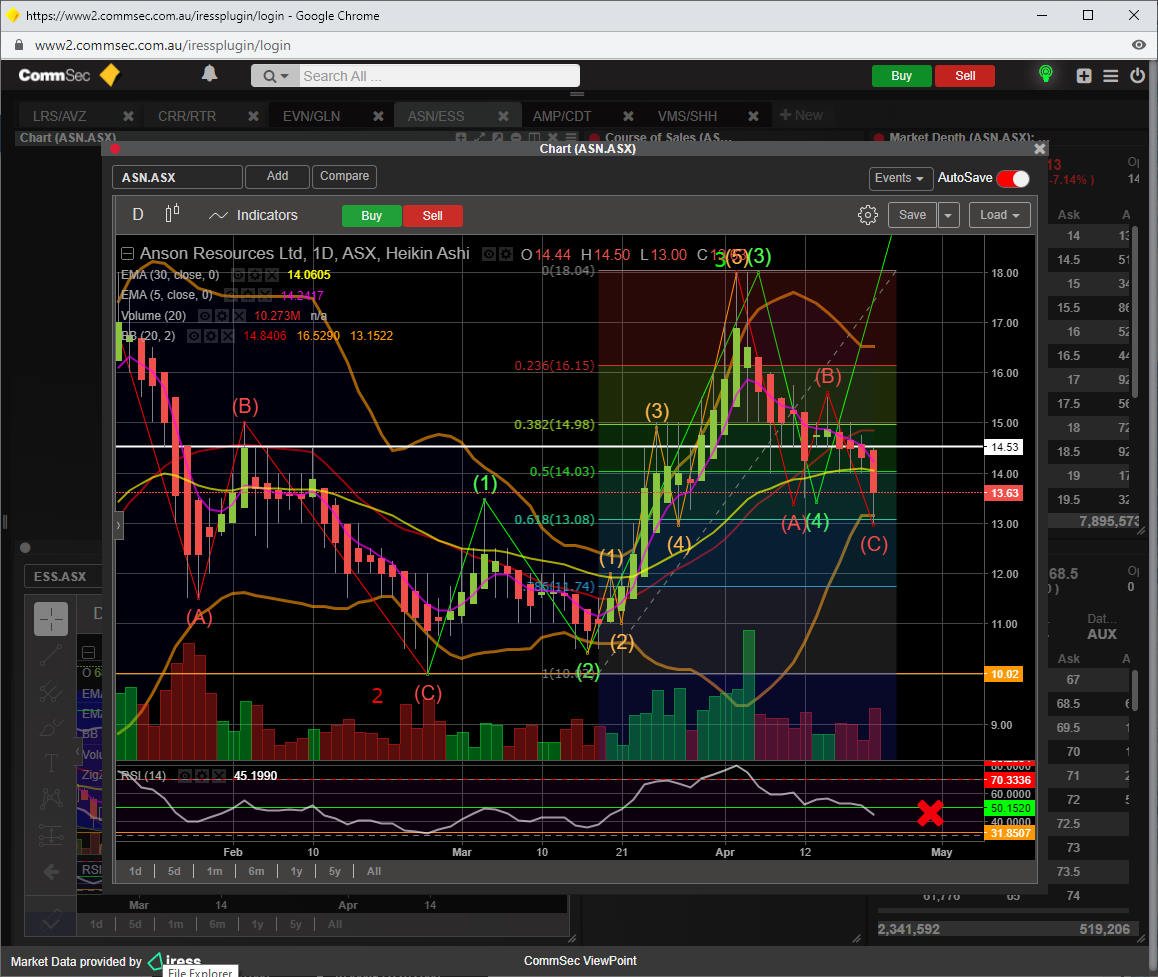Select the text tool in the ESS.ASX chart
The height and width of the screenshot is (977, 1158).
pyautogui.click(x=51, y=763)
